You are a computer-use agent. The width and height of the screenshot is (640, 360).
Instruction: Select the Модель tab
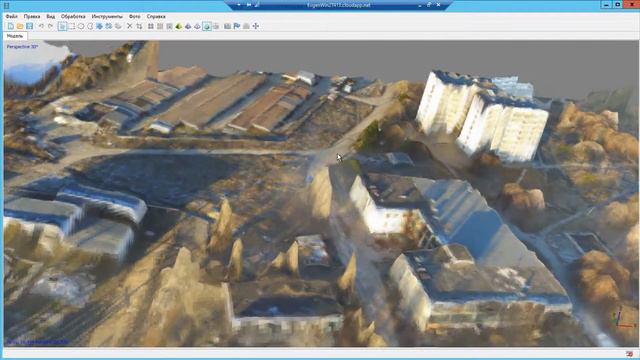point(15,36)
